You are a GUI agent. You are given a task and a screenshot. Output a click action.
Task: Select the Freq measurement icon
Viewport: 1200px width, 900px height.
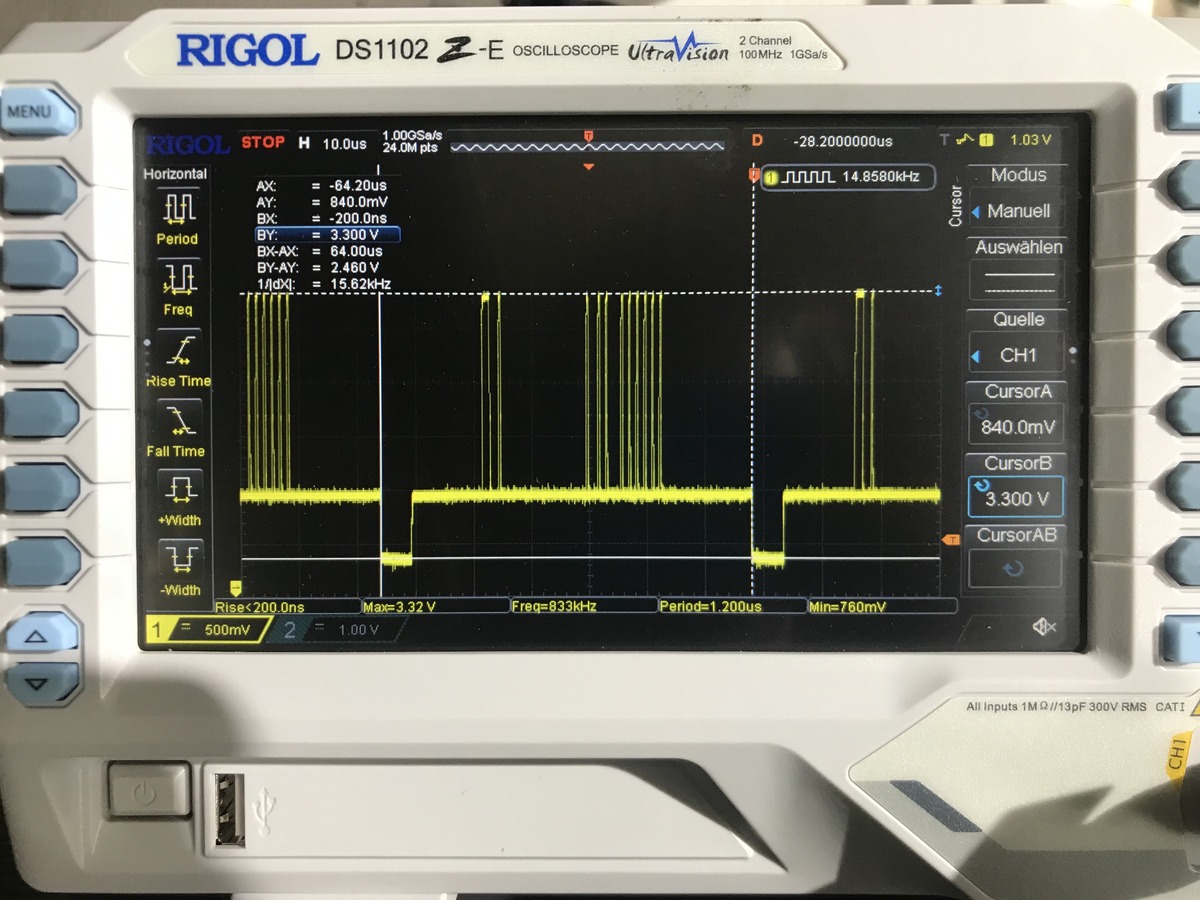(x=180, y=278)
